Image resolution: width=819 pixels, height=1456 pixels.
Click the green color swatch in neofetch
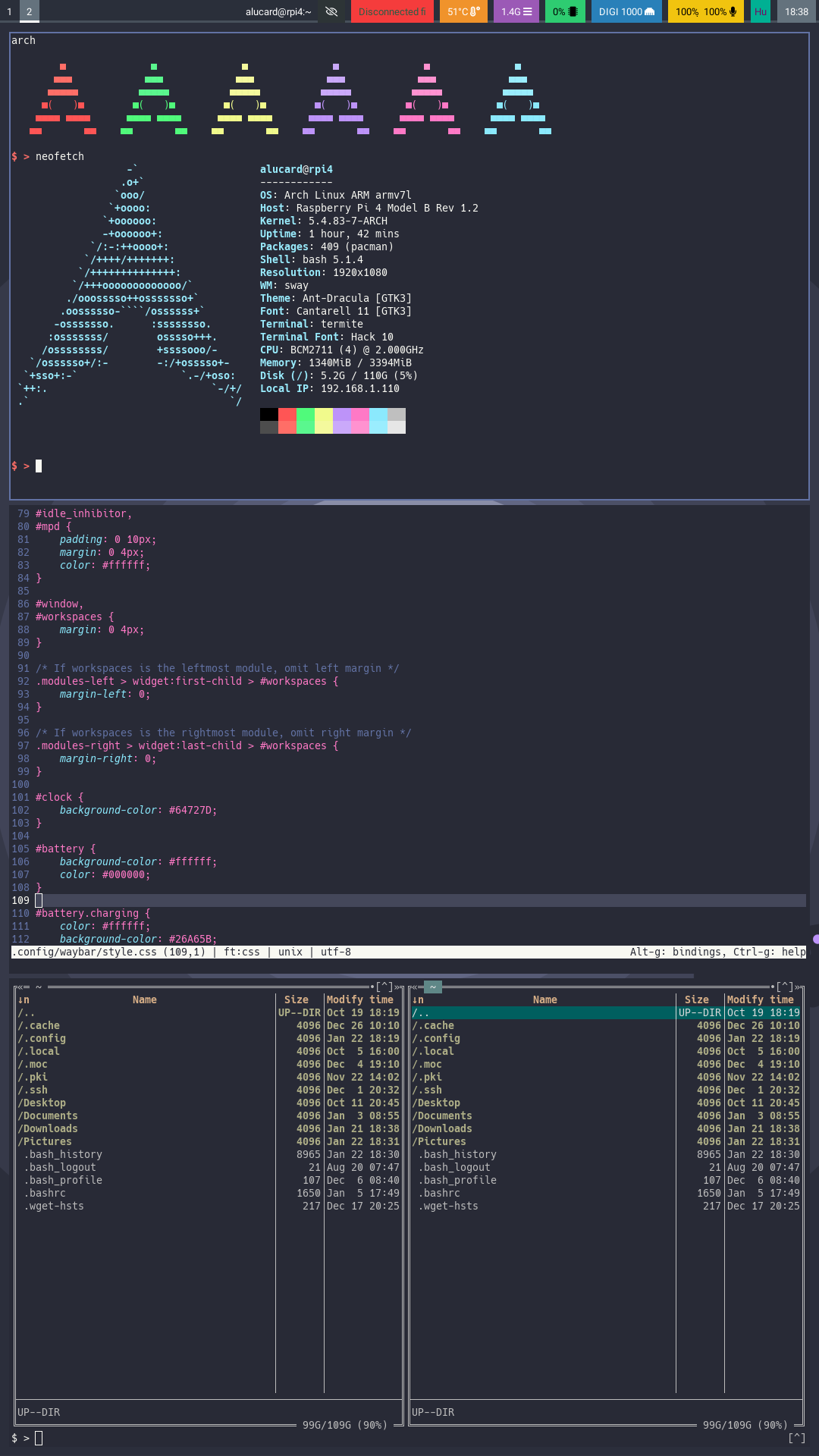[306, 421]
